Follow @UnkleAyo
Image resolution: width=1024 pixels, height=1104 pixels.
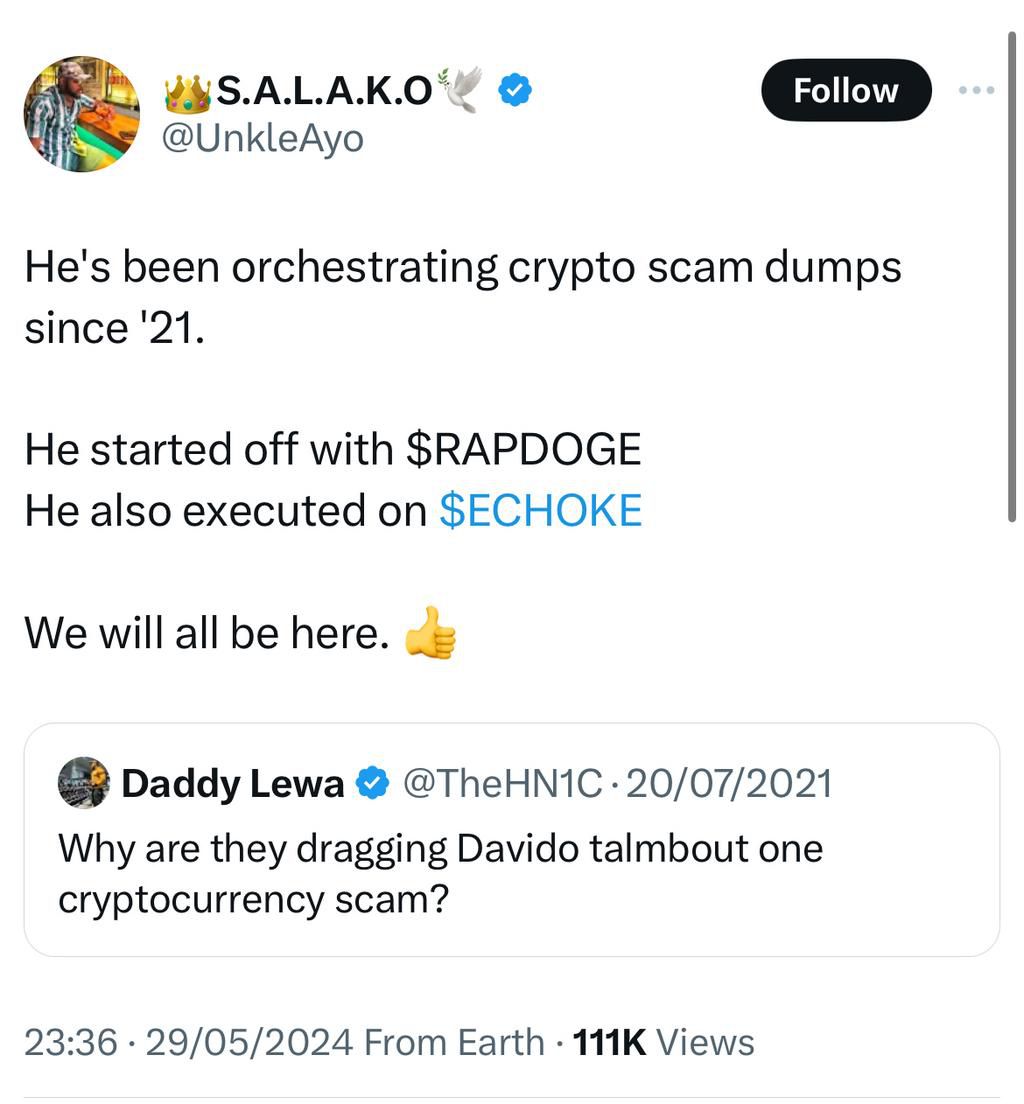[845, 89]
